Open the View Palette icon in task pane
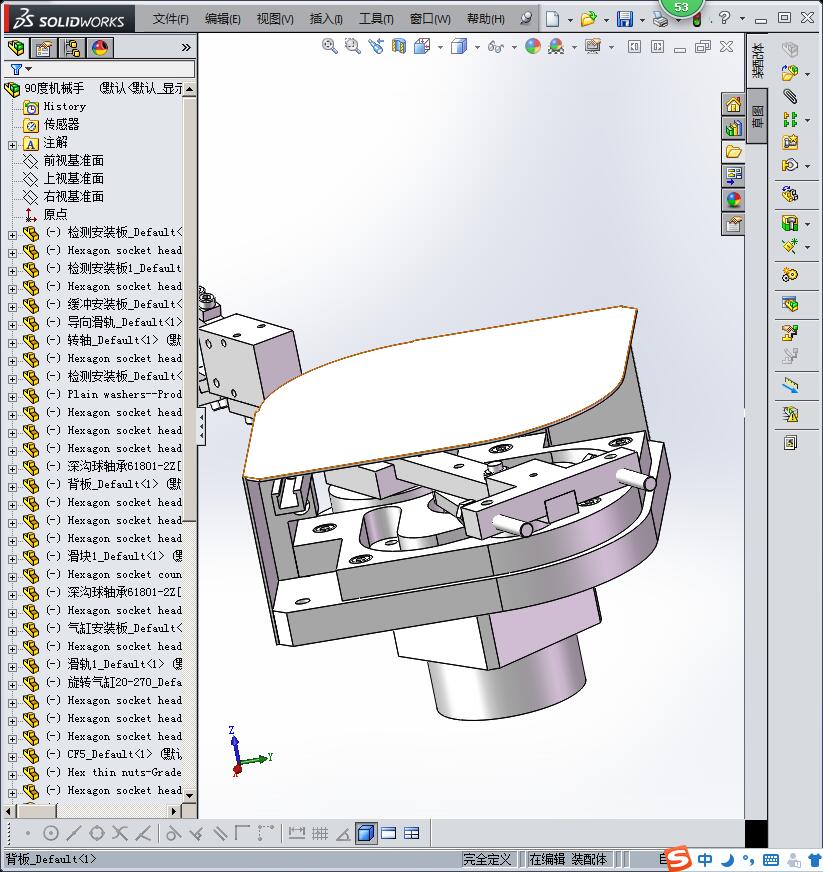The height and width of the screenshot is (872, 823). click(x=733, y=176)
